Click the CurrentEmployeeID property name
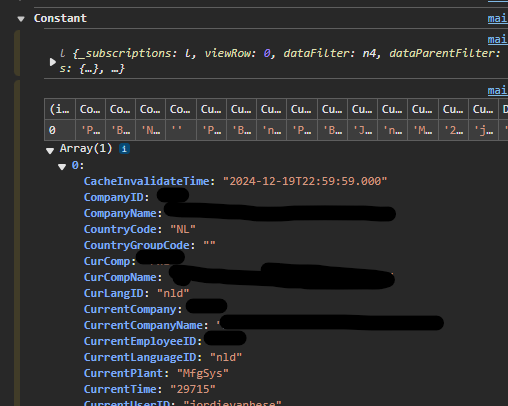Image resolution: width=508 pixels, height=406 pixels. (x=140, y=341)
